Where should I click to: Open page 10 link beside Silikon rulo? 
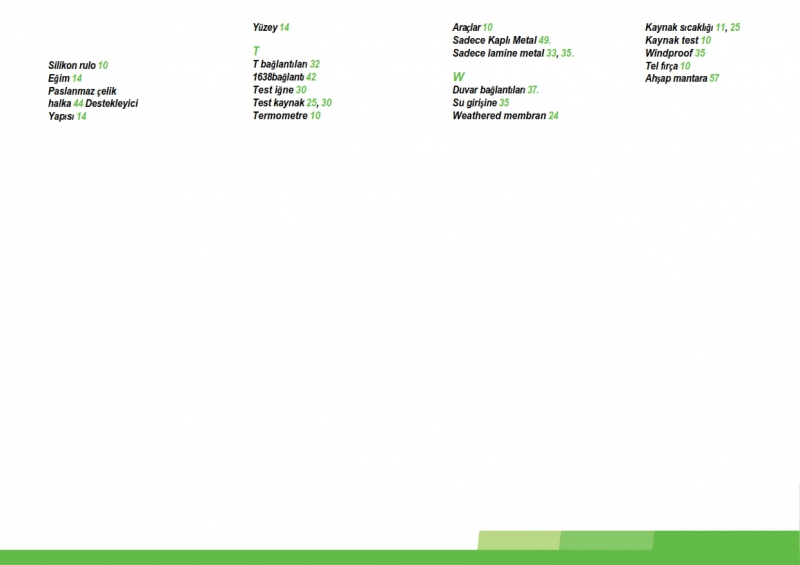[103, 65]
